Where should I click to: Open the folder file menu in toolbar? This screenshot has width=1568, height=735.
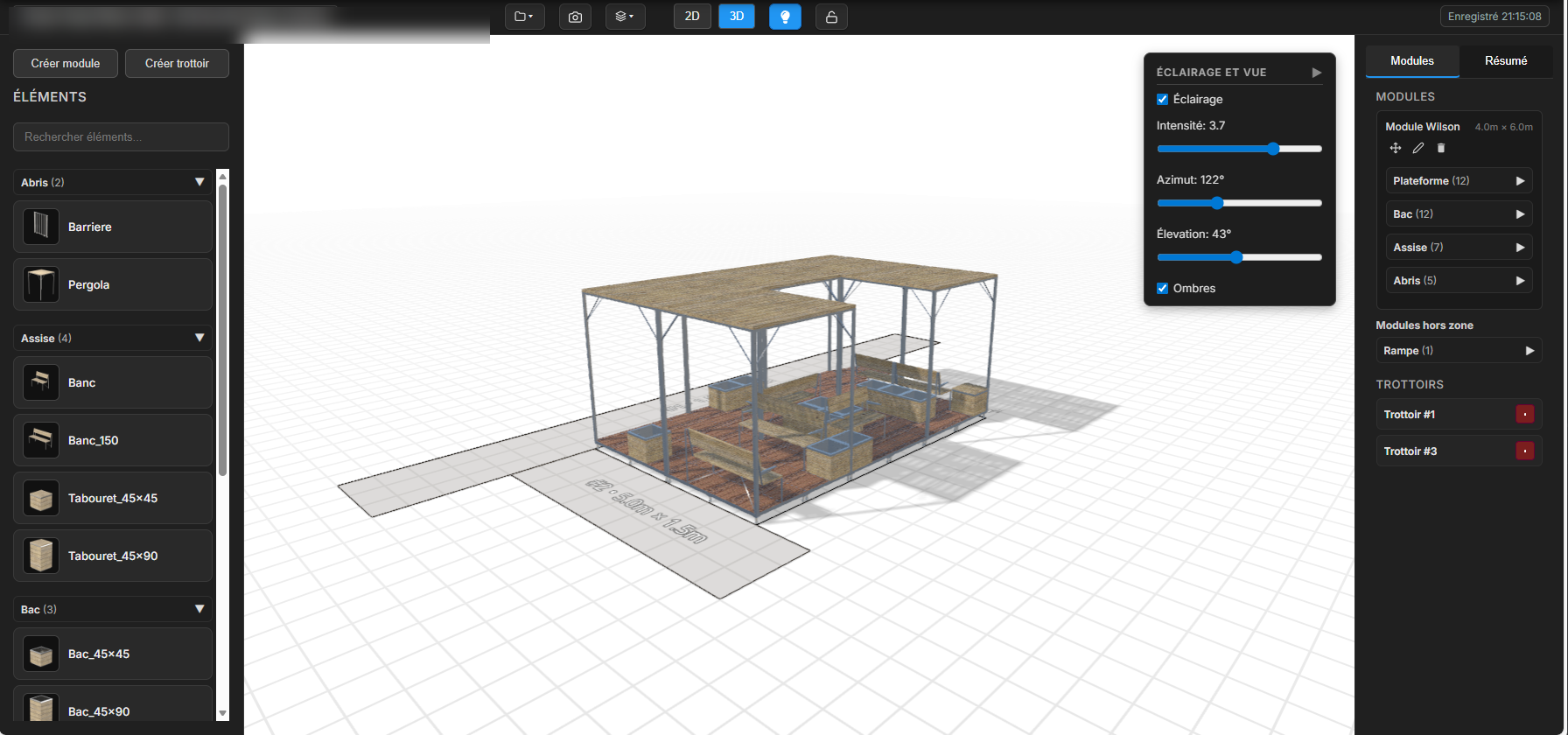[x=524, y=17]
